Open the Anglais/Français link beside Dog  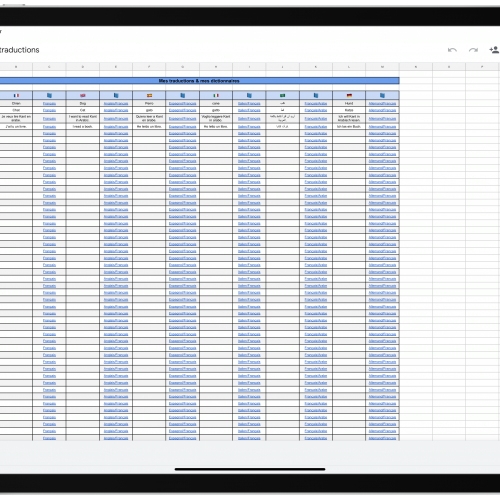116,104
